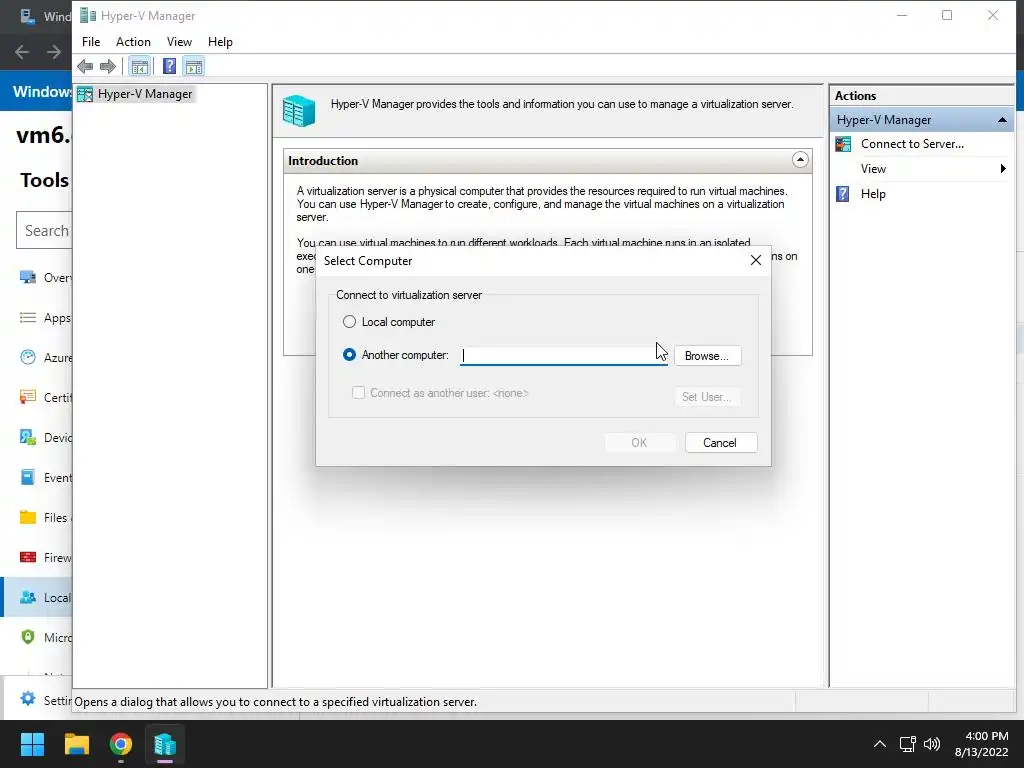Click the Overview icon in background sidebar
Screen dimensions: 1024x768
27,278
